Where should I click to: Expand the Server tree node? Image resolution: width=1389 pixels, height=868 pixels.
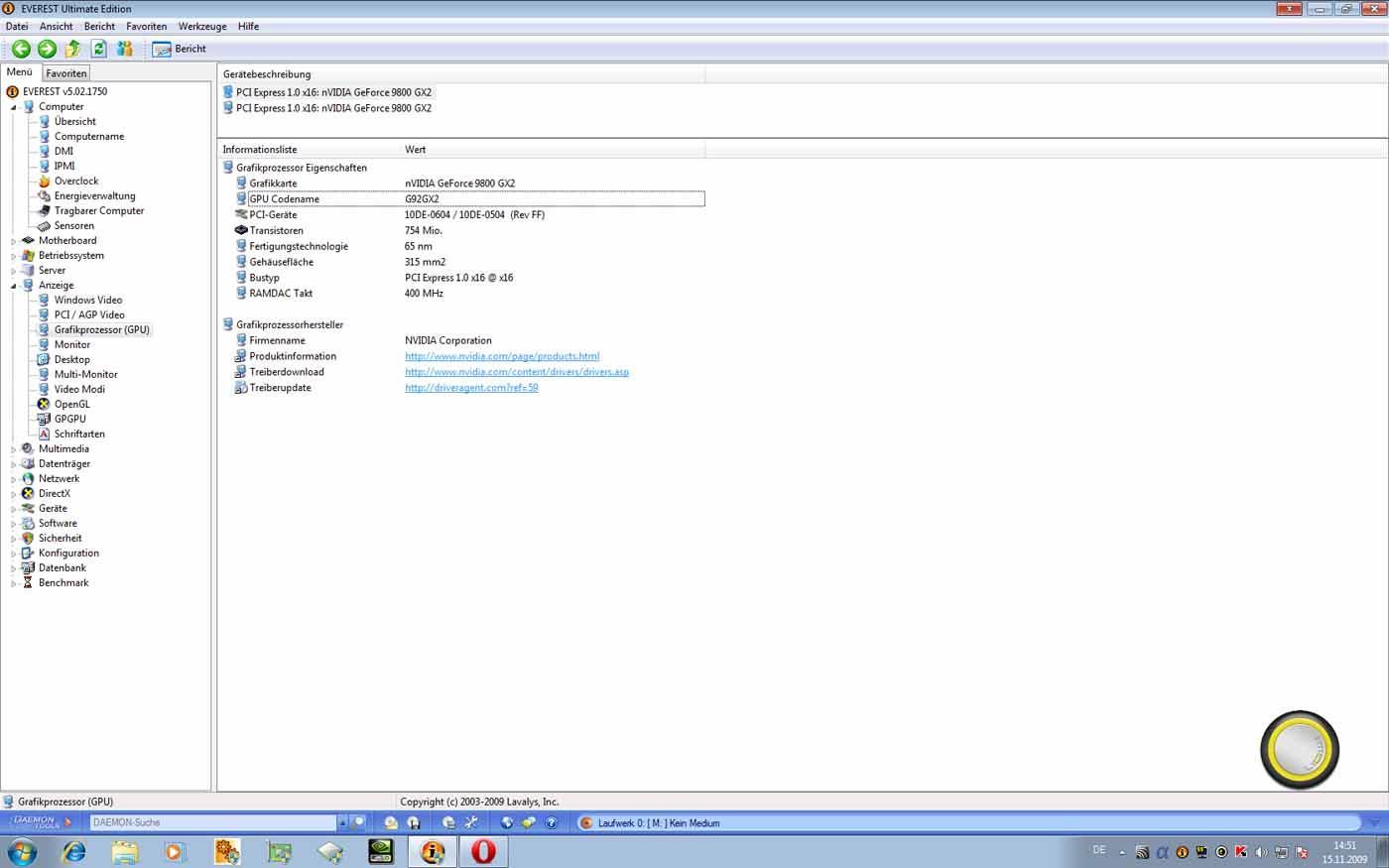point(14,271)
